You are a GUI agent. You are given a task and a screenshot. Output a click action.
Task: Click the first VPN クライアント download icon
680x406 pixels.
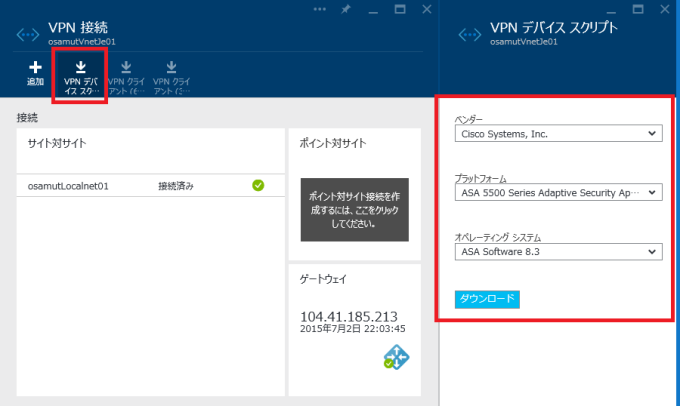pyautogui.click(x=126, y=67)
